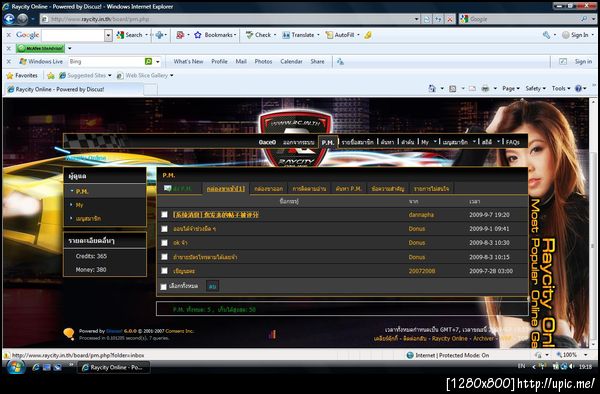Click the Windows Live logo
Image resolution: width=600 pixels, height=394 pixels.
pos(23,61)
